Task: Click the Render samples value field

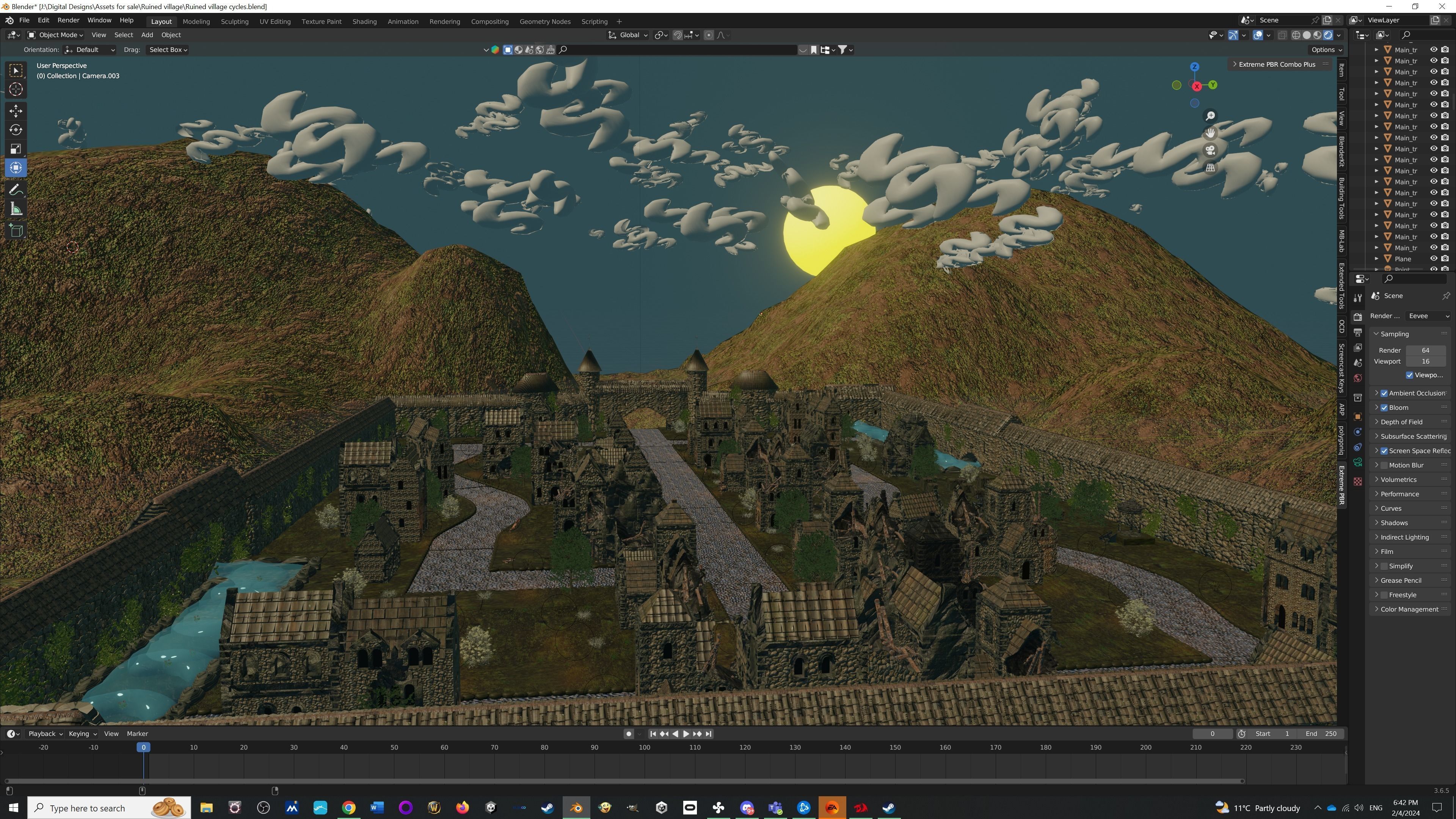Action: pos(1426,350)
